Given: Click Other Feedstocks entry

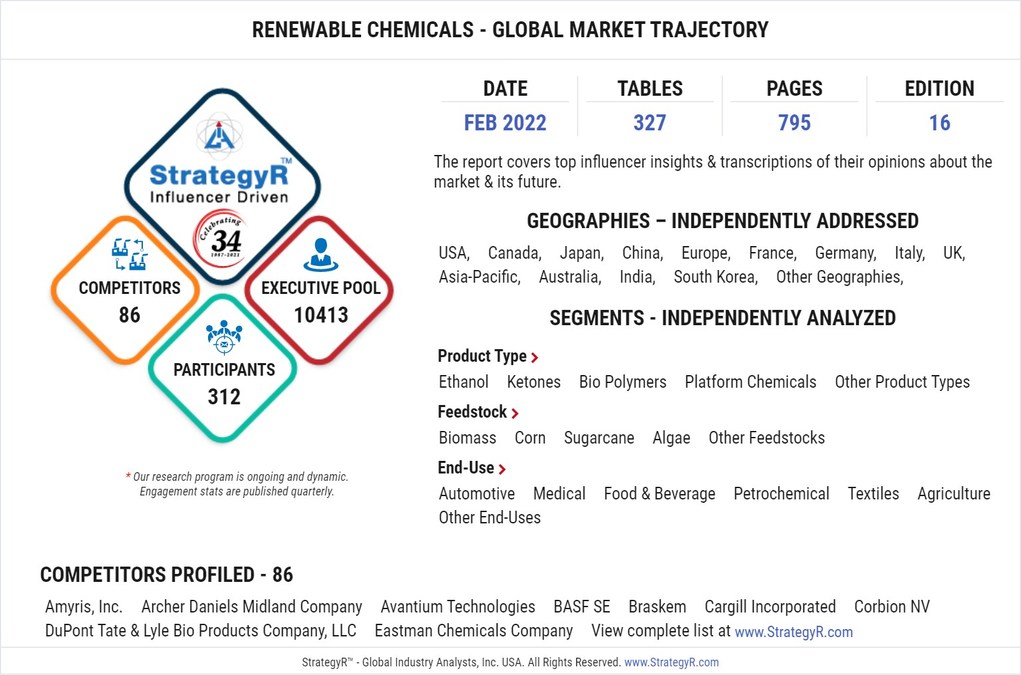Looking at the screenshot, I should [766, 438].
